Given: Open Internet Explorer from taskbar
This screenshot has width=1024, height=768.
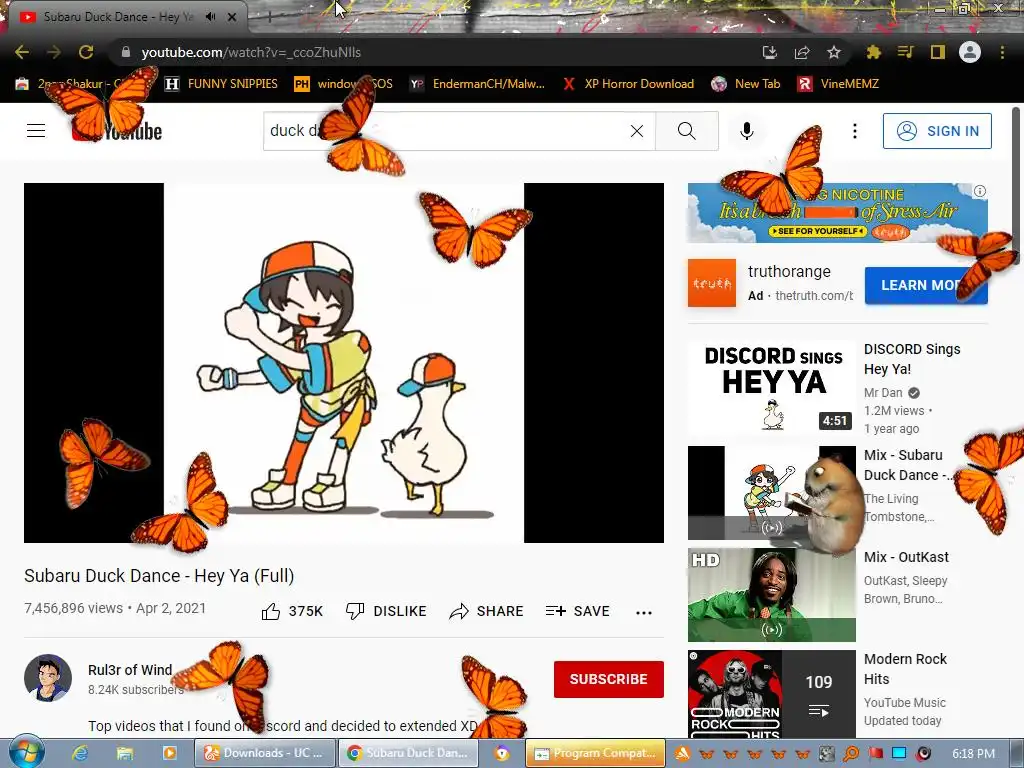Looking at the screenshot, I should click(80, 753).
